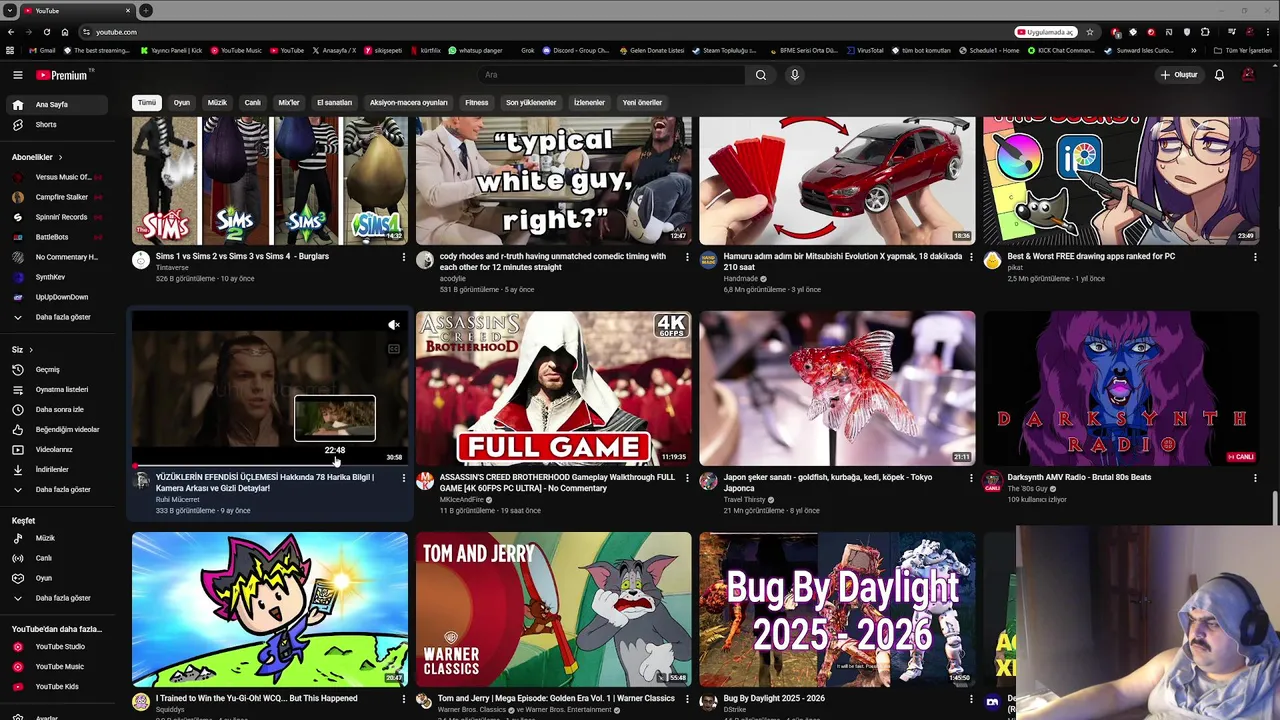Open the Tom and Jerry thumbnail
The image size is (1280, 720).
pyautogui.click(x=553, y=609)
